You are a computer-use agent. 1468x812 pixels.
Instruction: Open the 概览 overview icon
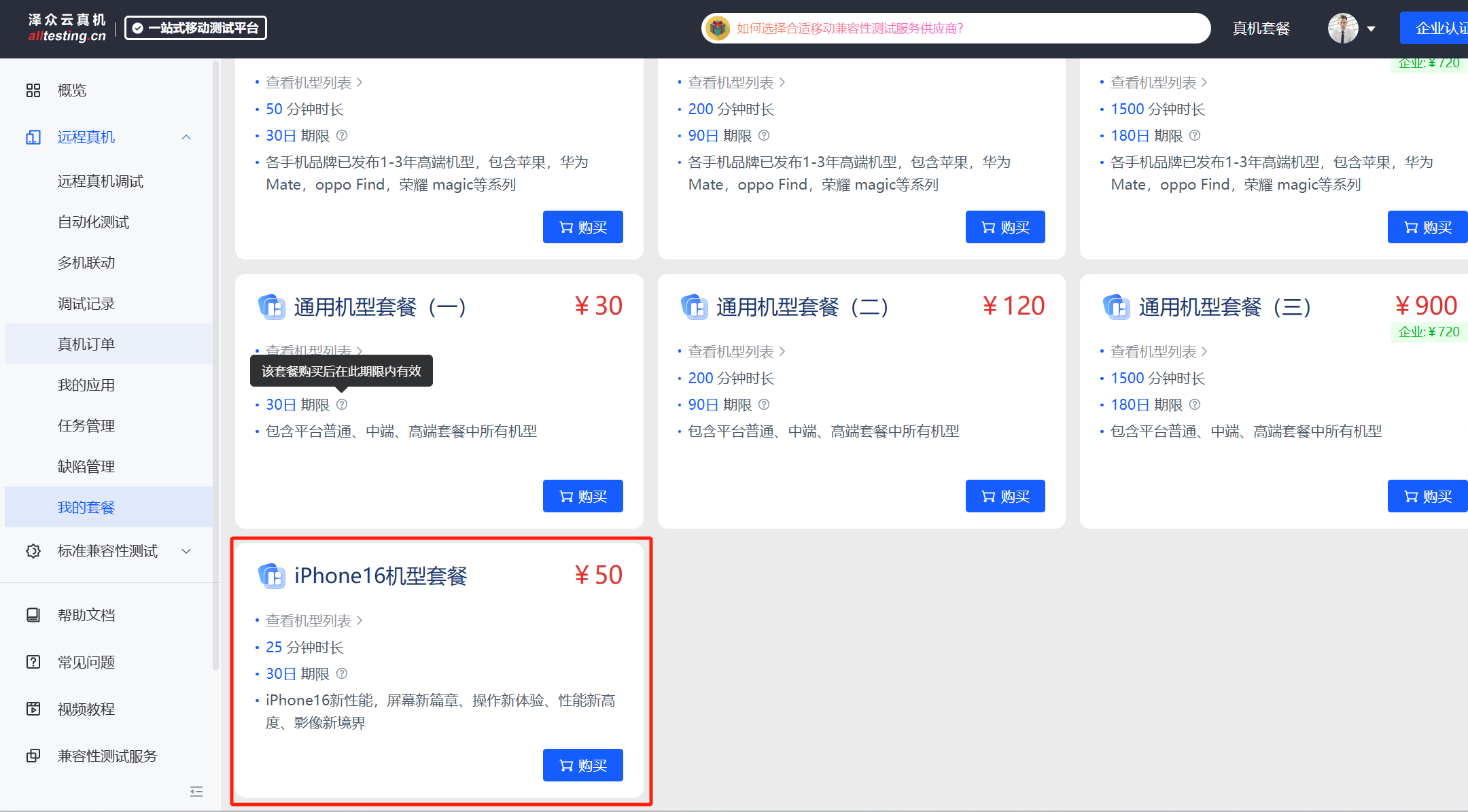click(33, 90)
